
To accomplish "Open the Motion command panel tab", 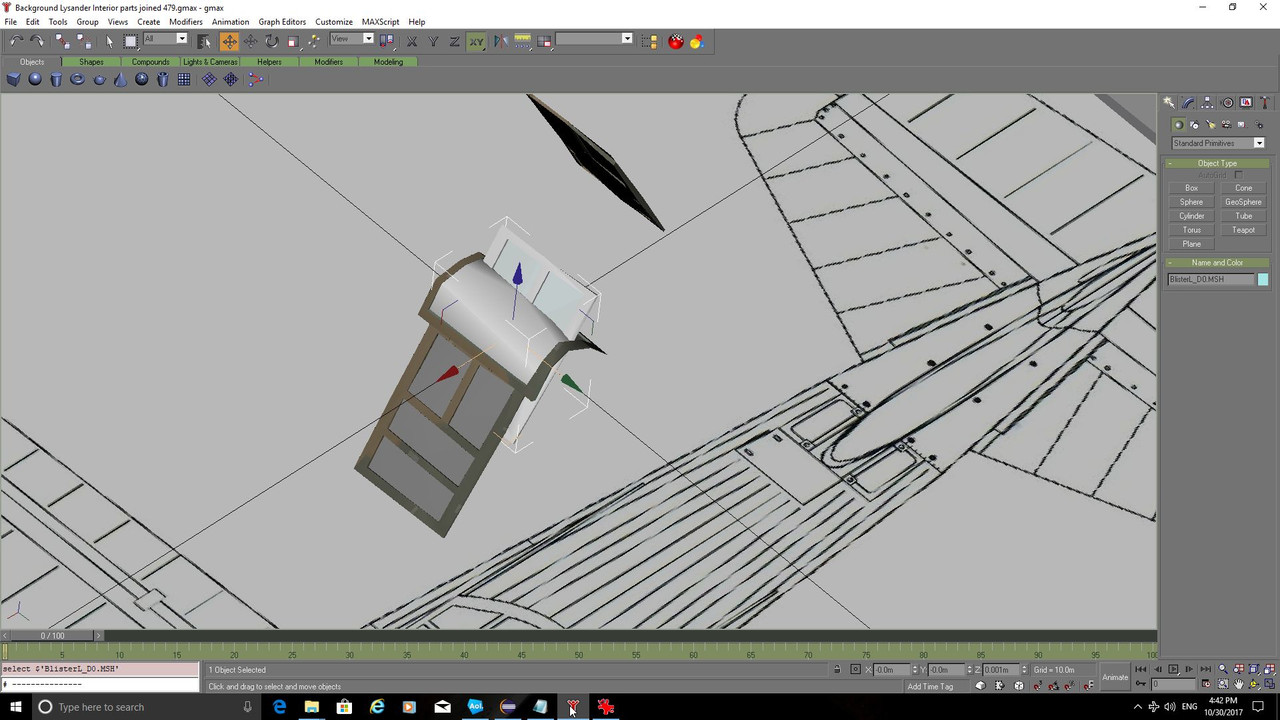I will 1227,103.
